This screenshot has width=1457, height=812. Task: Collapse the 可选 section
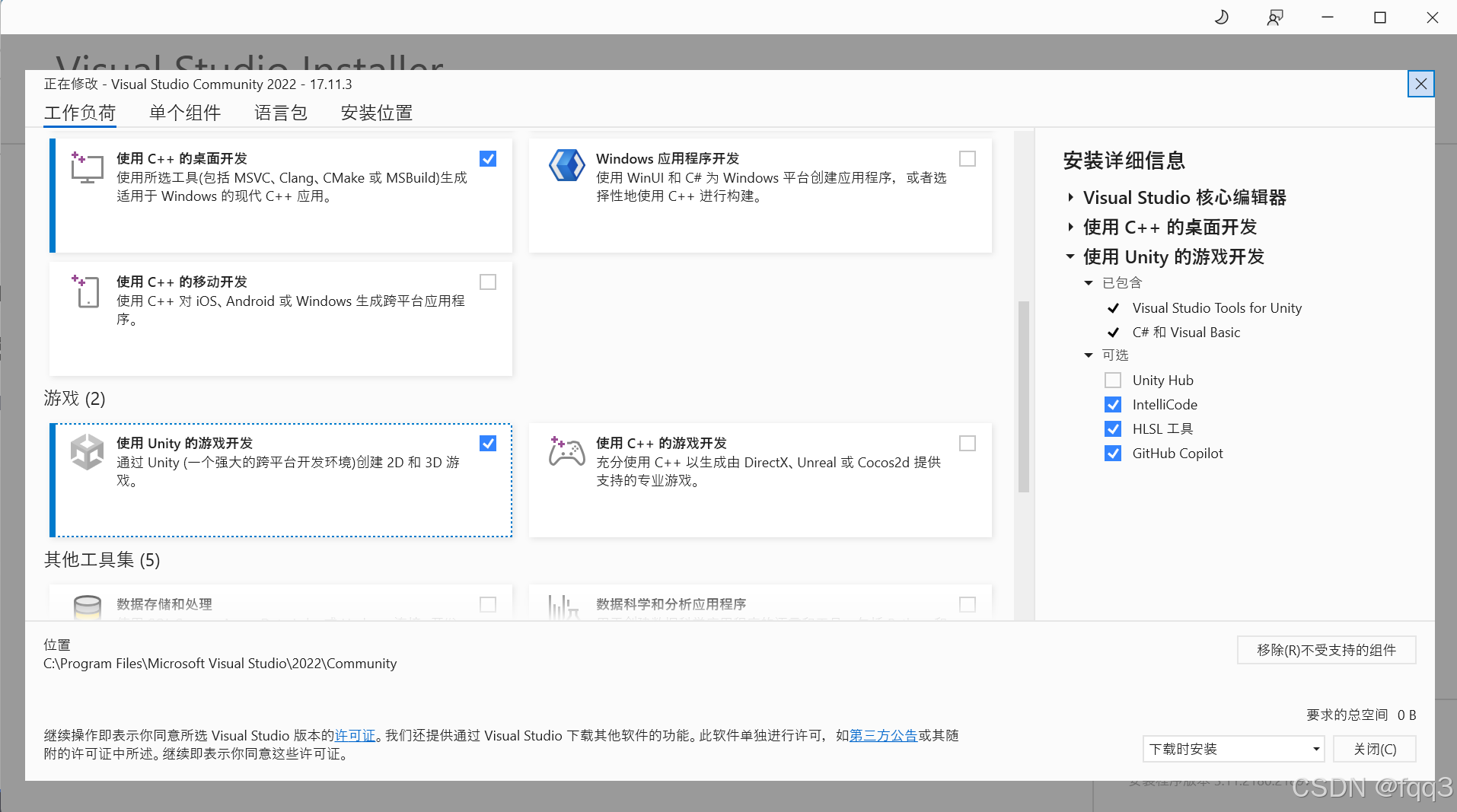1089,355
